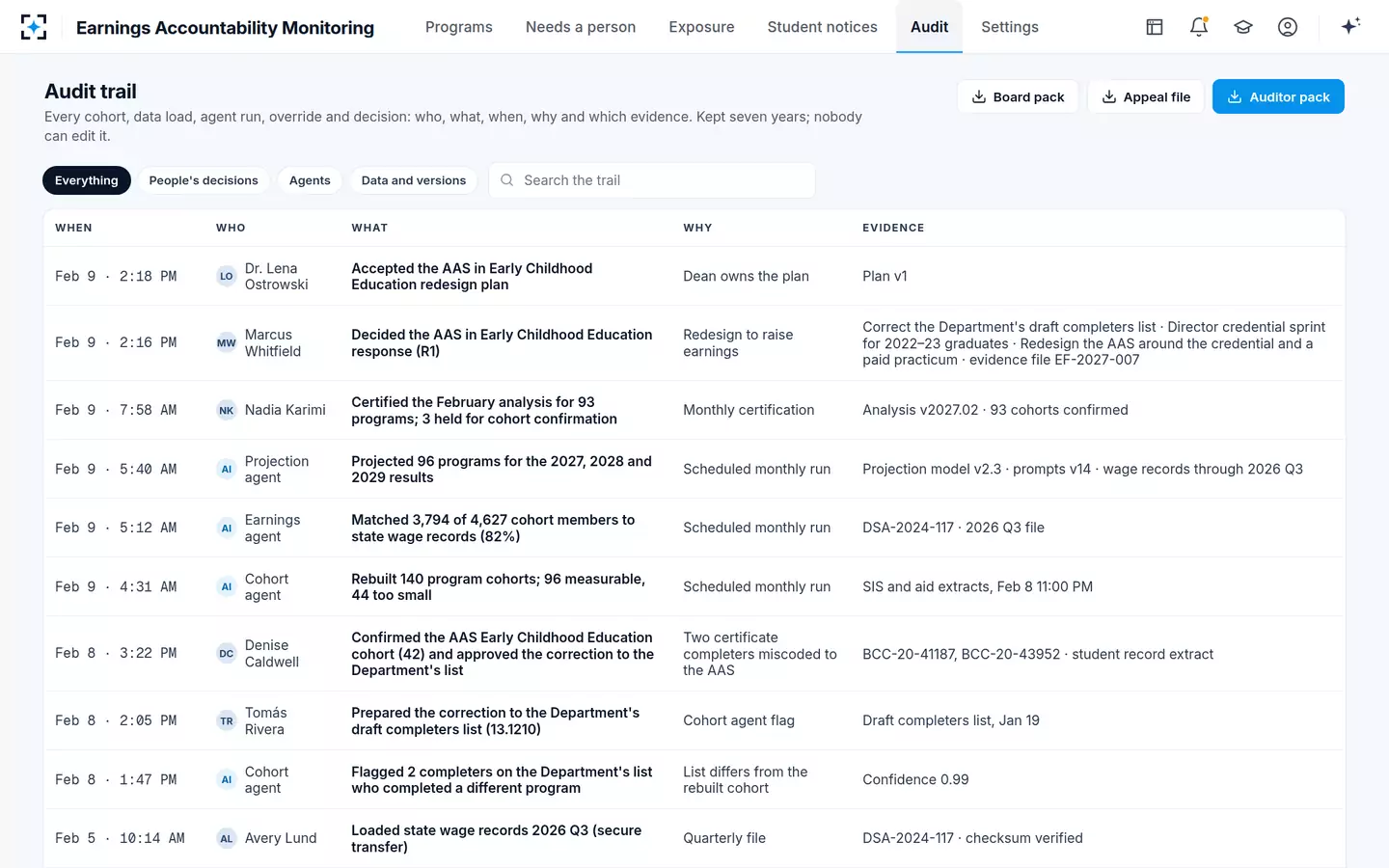Click the WHEN column header
The width and height of the screenshot is (1389, 868).
tap(73, 228)
